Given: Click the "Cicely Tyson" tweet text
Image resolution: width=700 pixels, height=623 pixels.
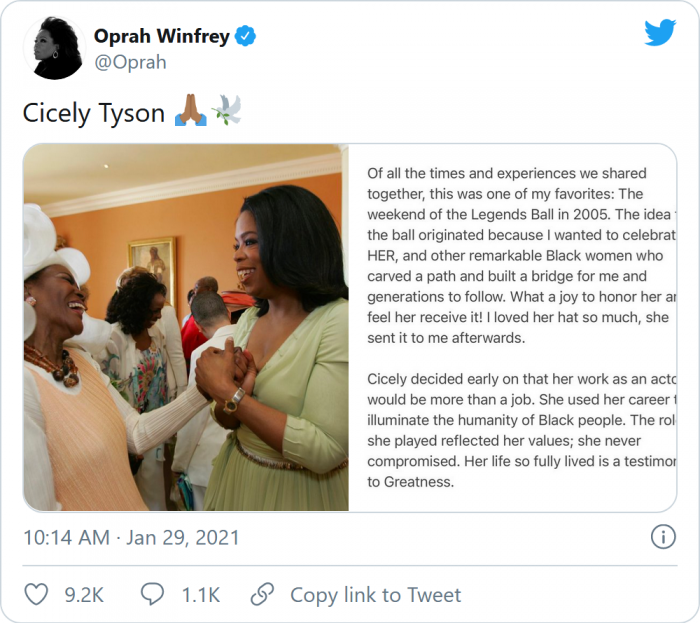Looking at the screenshot, I should click(x=94, y=113).
